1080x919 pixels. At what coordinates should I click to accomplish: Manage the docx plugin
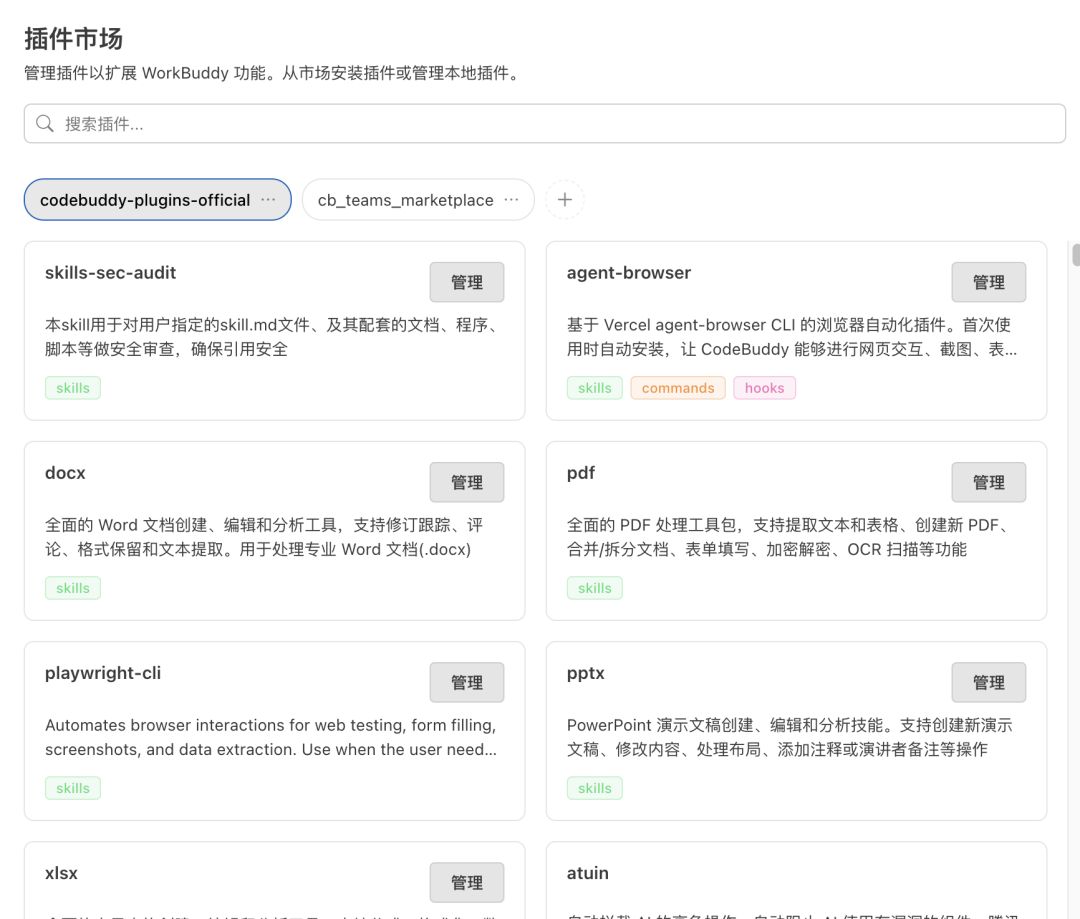(467, 482)
